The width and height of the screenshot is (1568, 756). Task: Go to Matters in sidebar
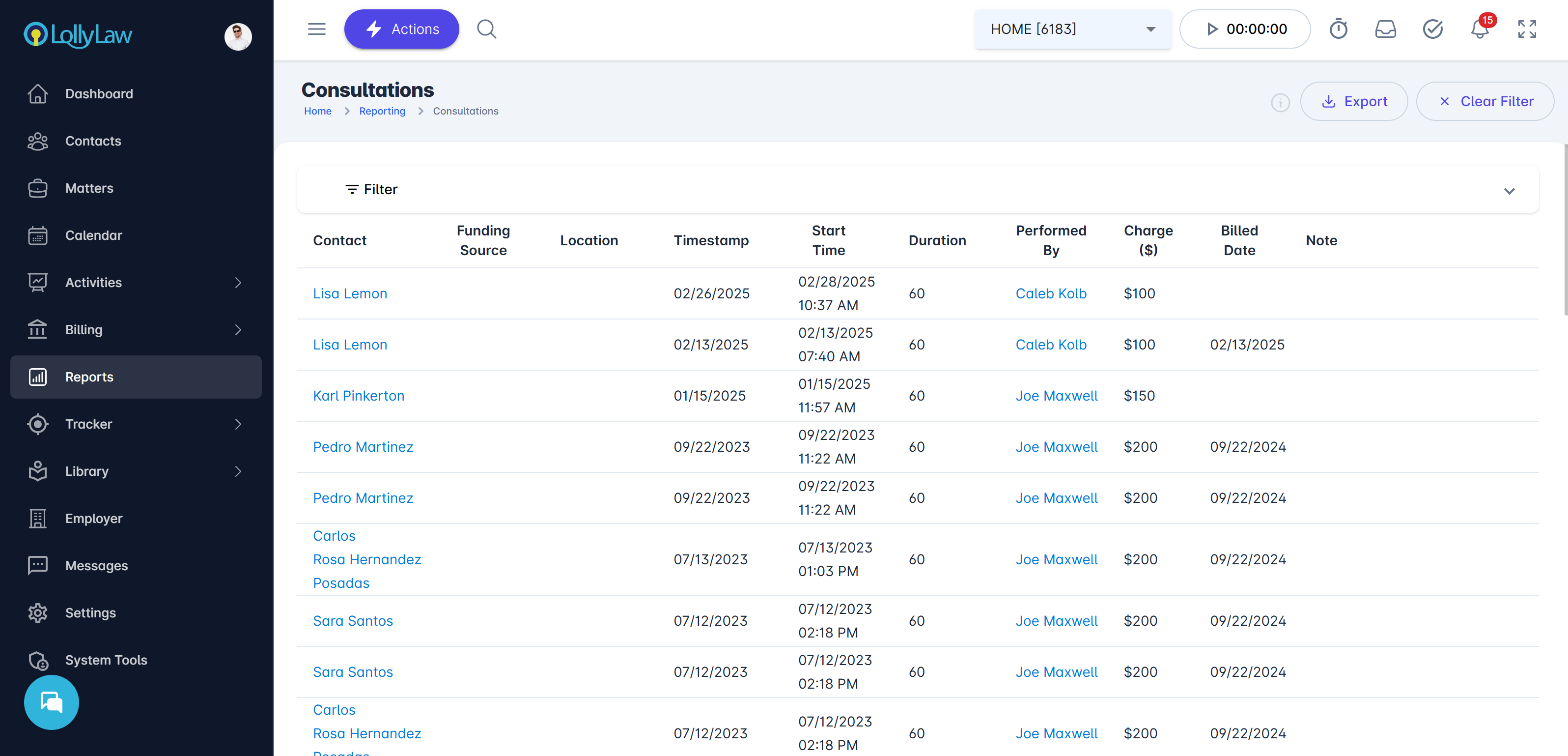89,188
